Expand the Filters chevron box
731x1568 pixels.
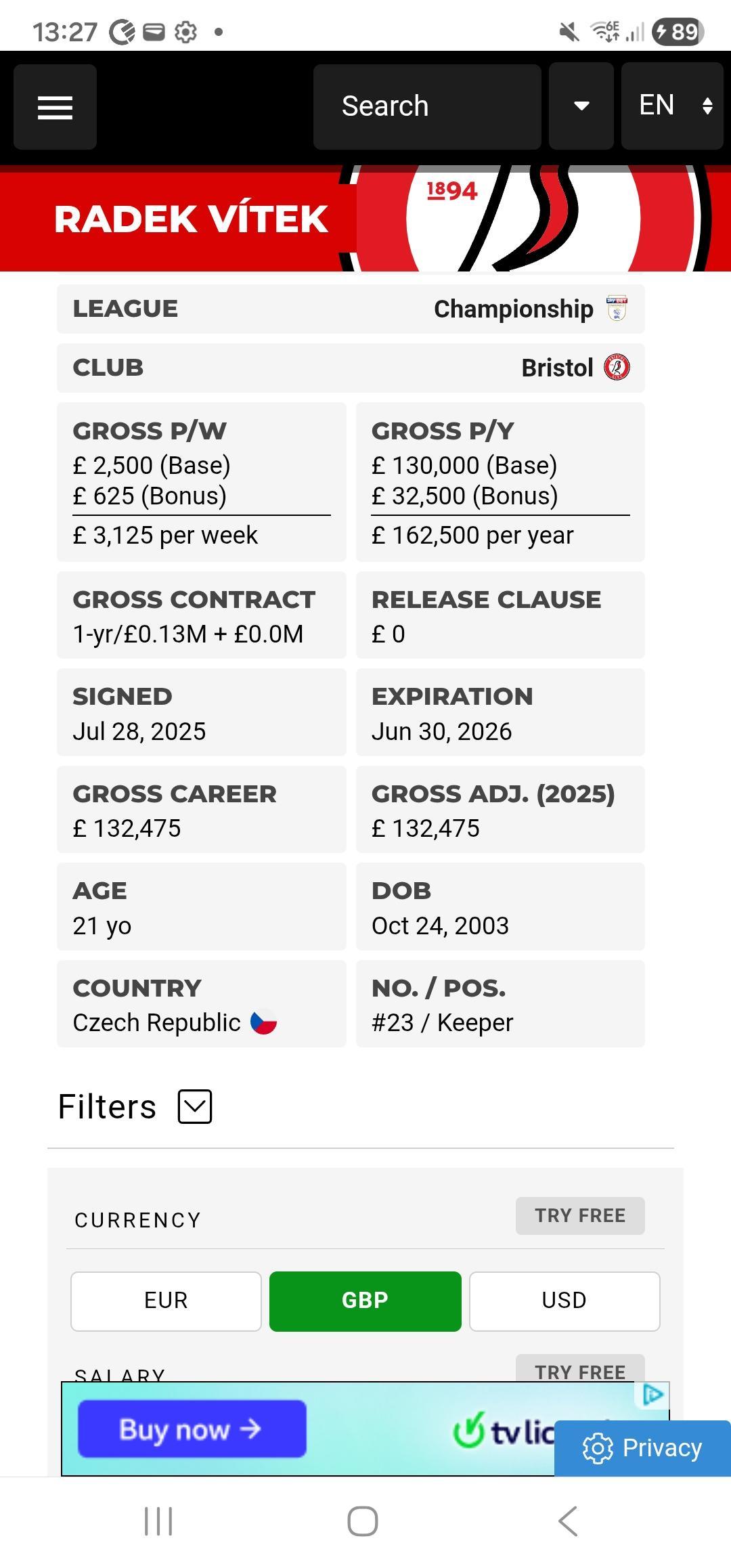[195, 1107]
